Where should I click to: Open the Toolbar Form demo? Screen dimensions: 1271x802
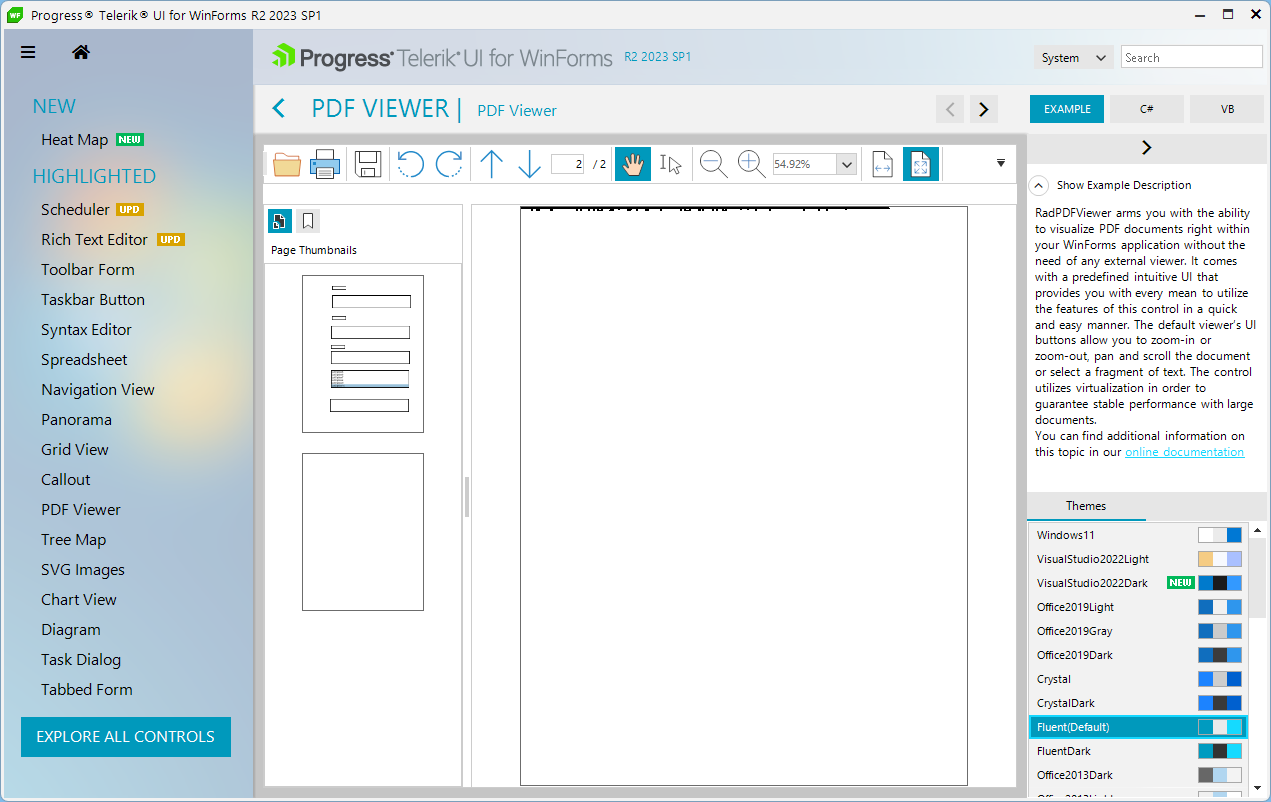click(88, 270)
